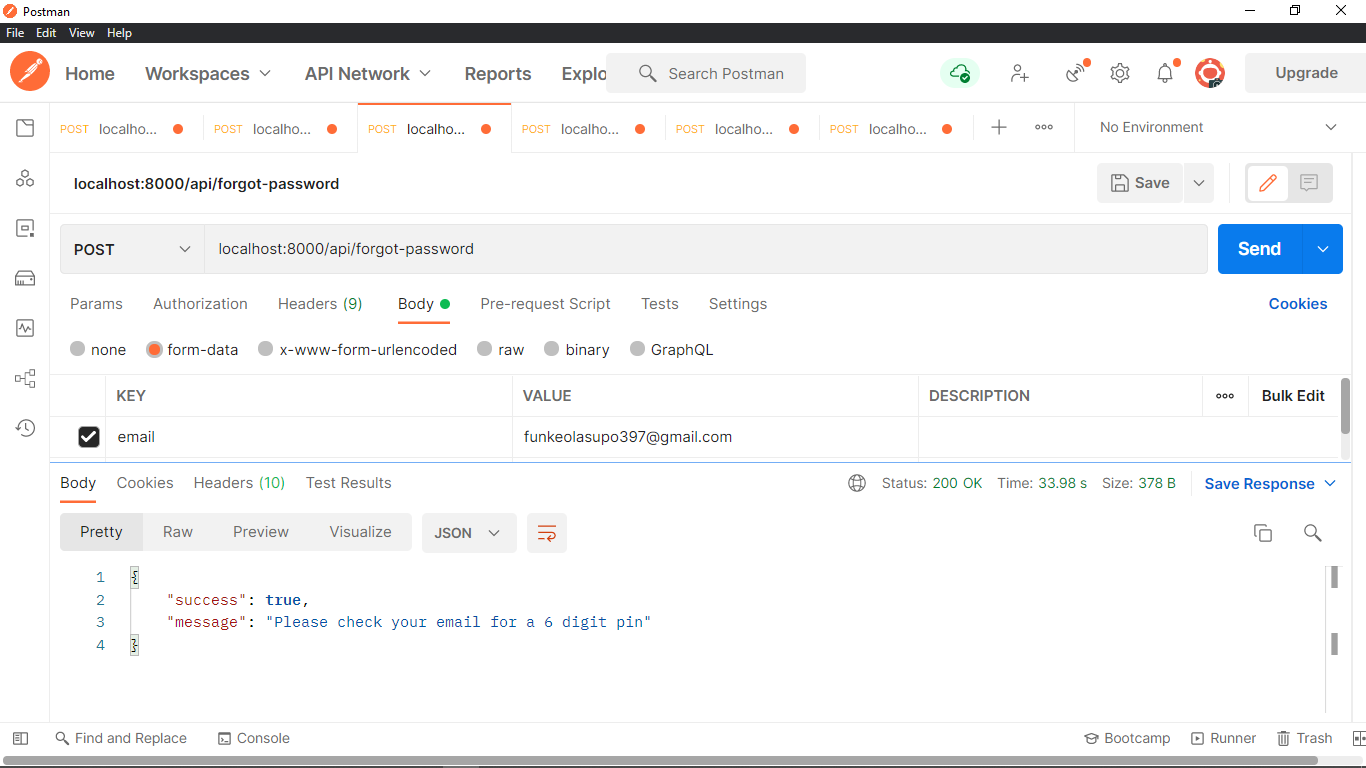Toggle the wrap lines icon
The image size is (1366, 768).
click(x=547, y=533)
